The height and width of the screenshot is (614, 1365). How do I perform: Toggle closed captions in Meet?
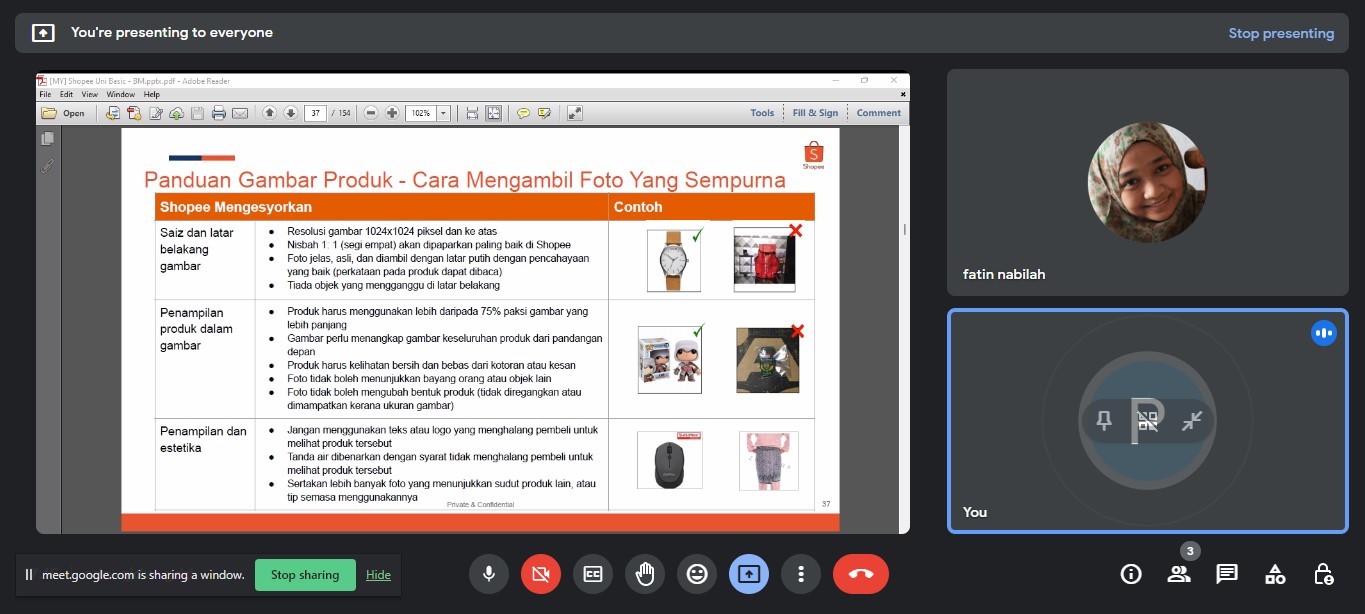(x=593, y=574)
